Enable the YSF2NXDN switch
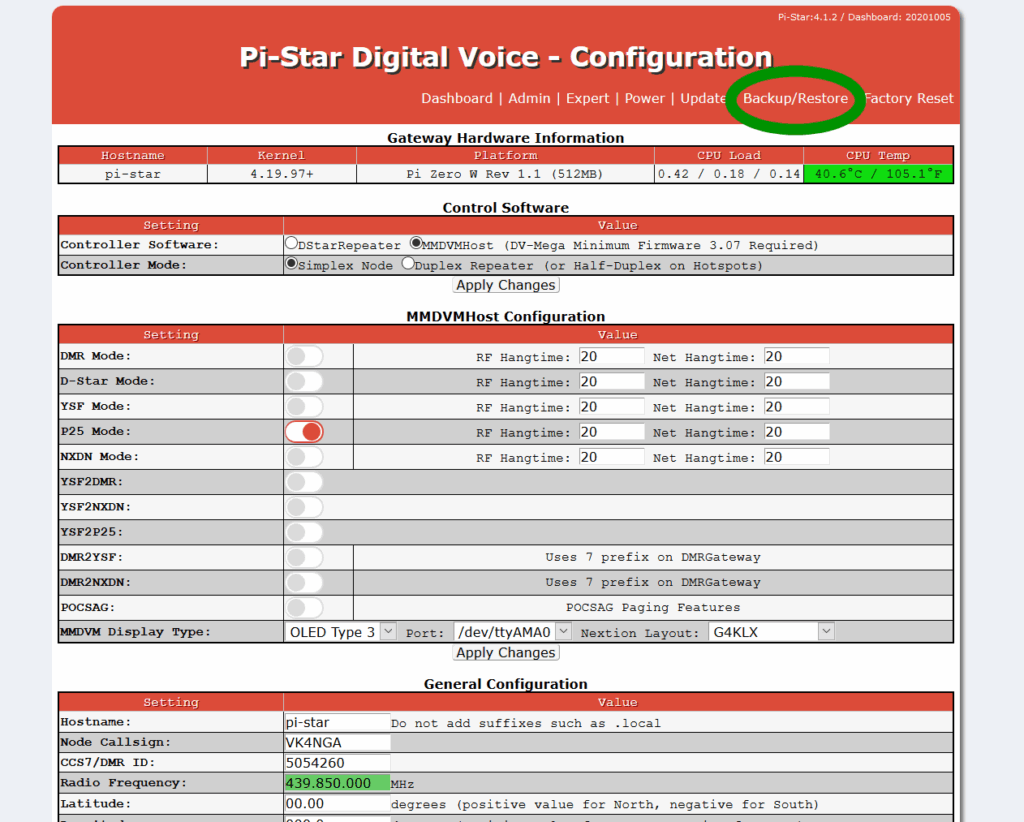1024x822 pixels. click(304, 507)
